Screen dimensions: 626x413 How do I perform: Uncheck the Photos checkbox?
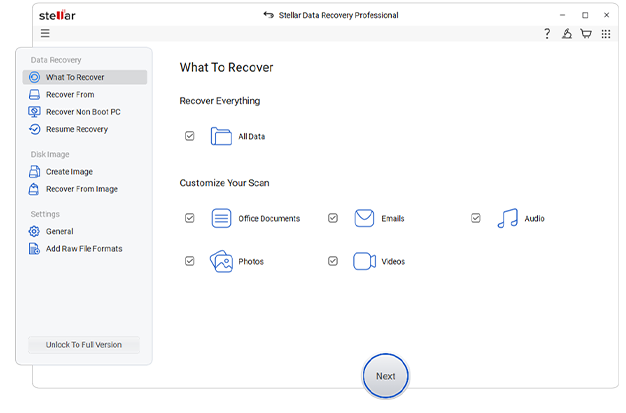tap(190, 261)
